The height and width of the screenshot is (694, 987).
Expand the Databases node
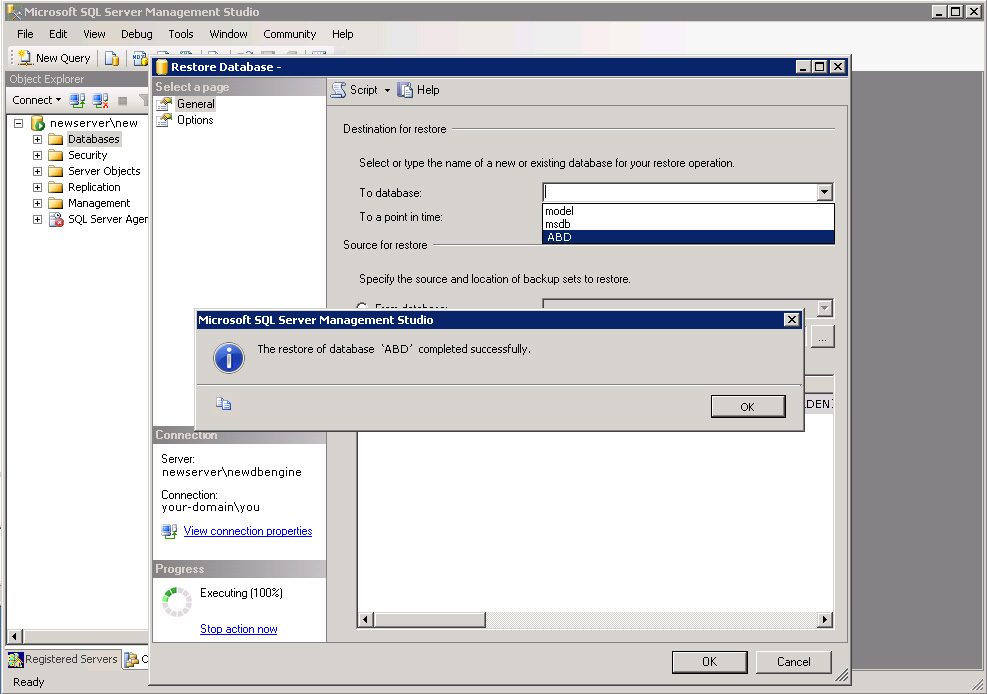(x=38, y=139)
